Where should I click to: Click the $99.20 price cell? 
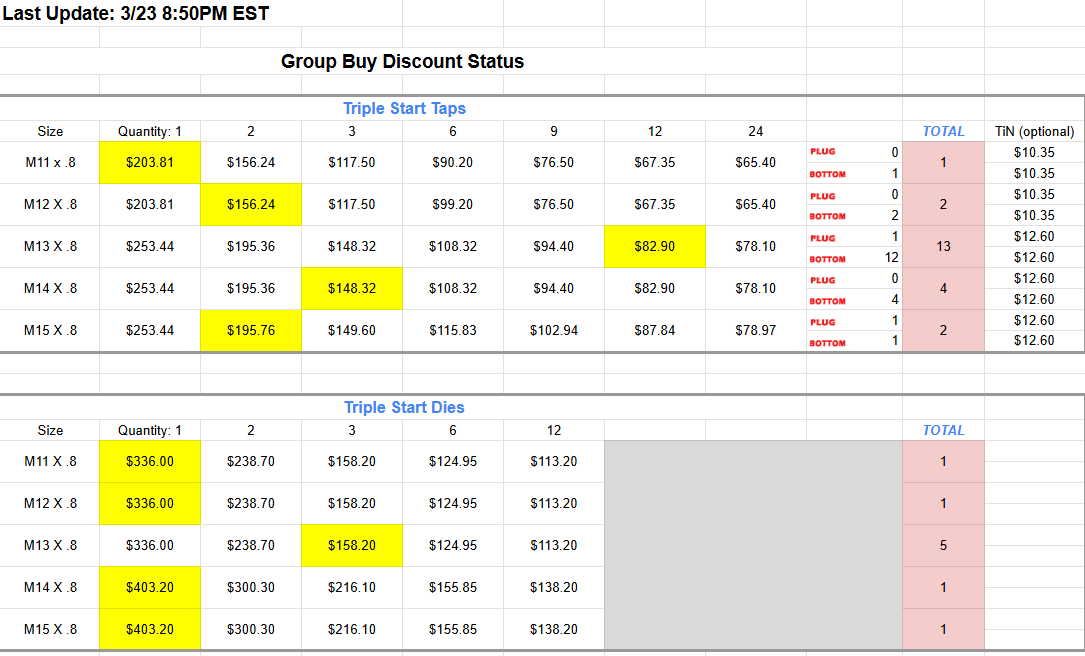pos(453,204)
